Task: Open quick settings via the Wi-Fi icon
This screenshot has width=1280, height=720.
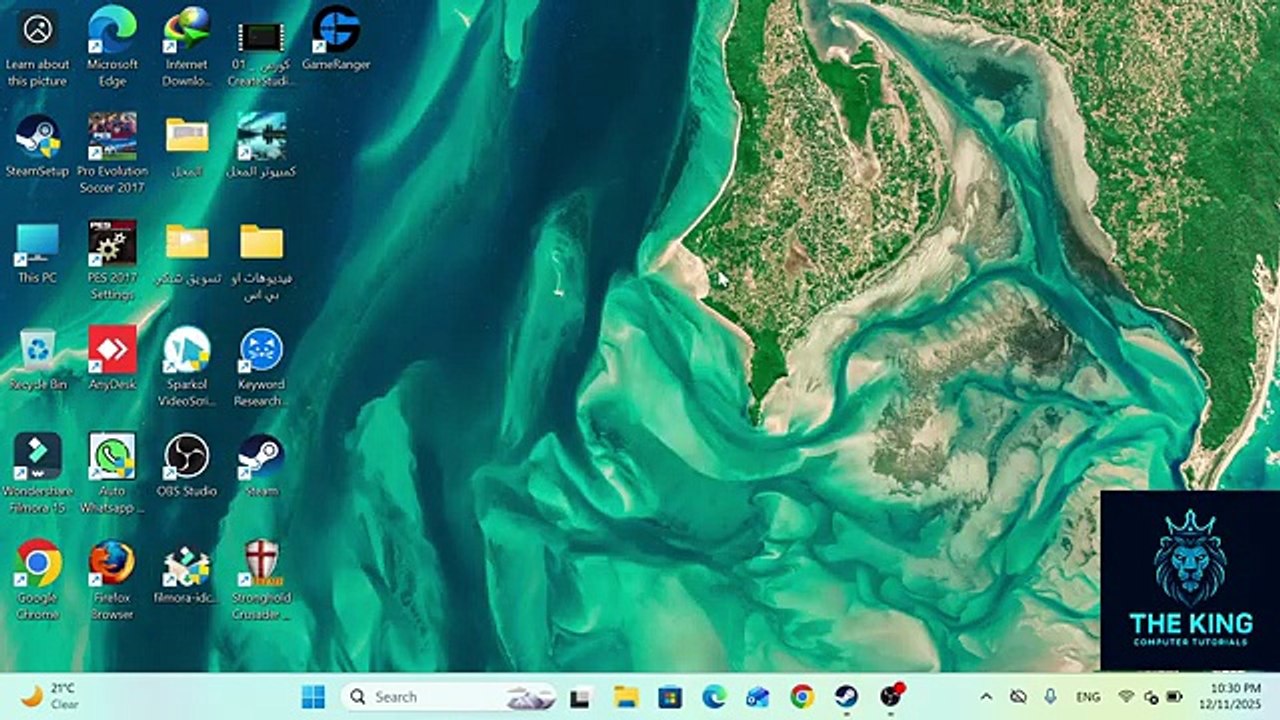Action: click(x=1126, y=697)
